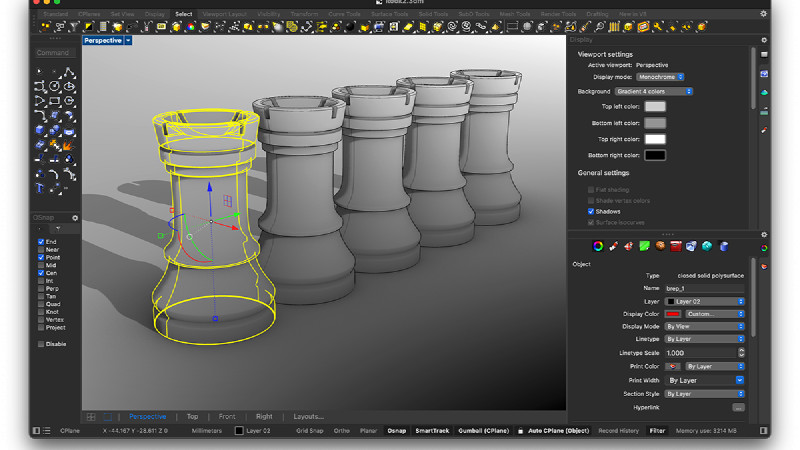This screenshot has height=450, width=800.
Task: Click the color wheel icon in Properties panel
Action: (x=598, y=245)
